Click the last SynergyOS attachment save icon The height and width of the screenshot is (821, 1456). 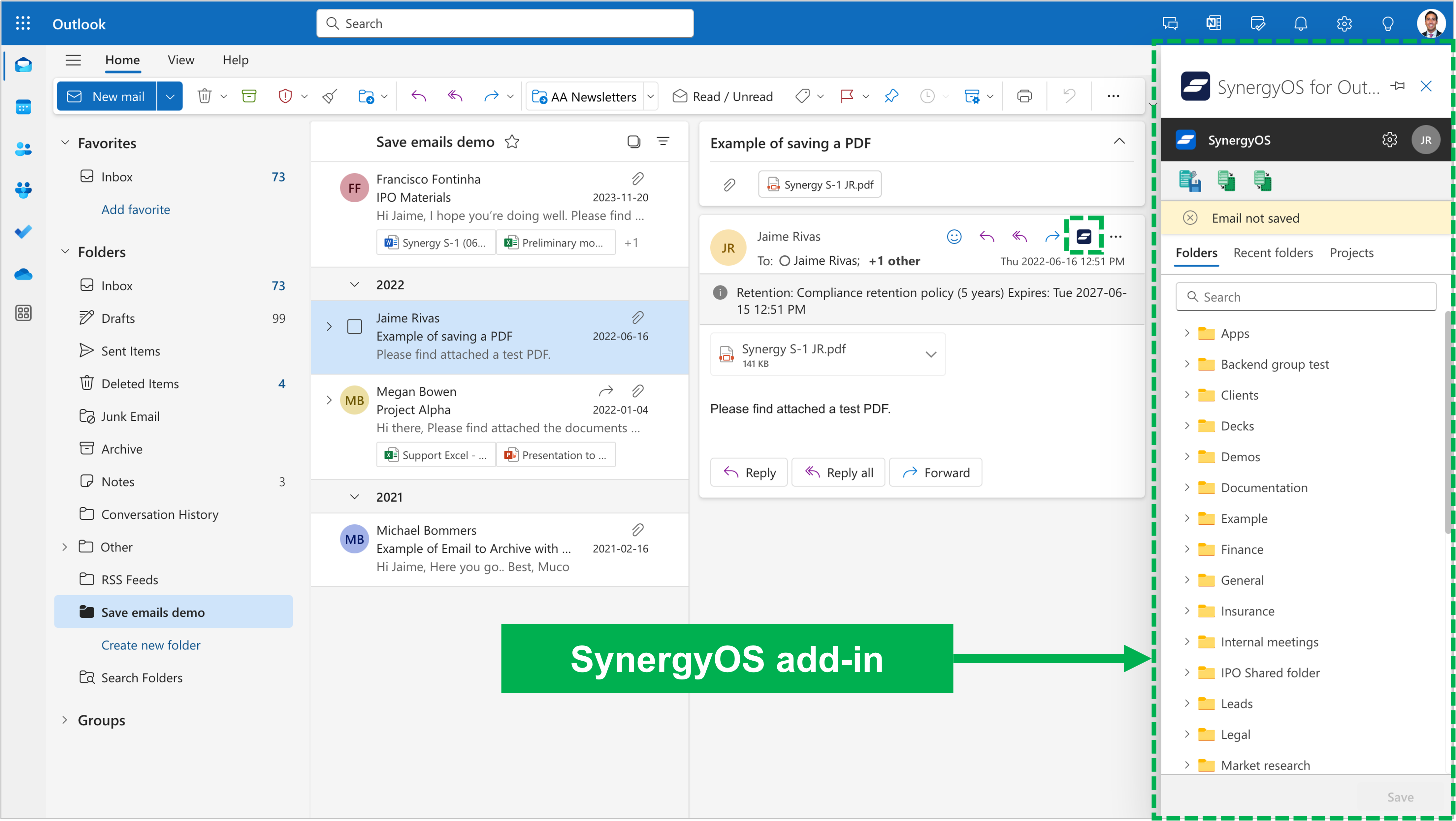click(1262, 181)
